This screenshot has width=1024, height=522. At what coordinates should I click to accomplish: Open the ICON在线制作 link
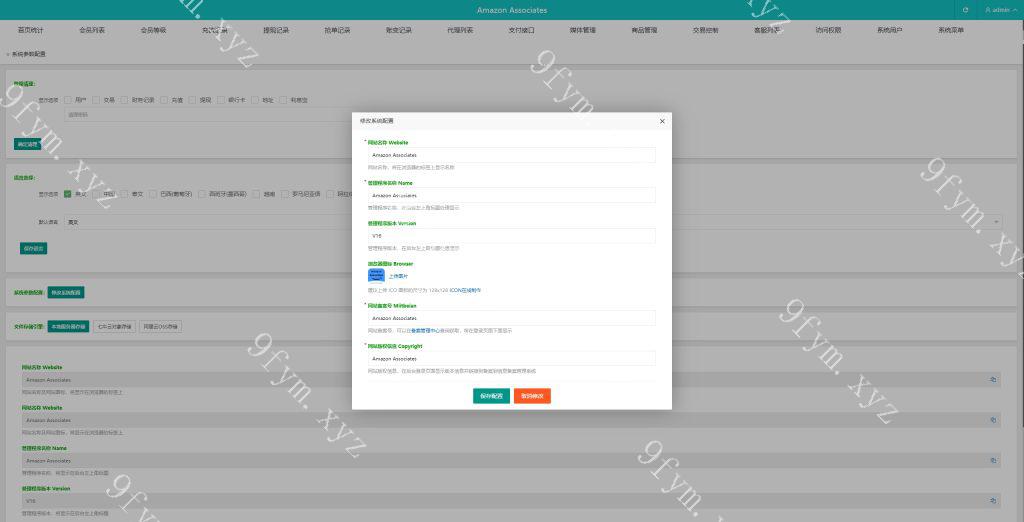[466, 290]
